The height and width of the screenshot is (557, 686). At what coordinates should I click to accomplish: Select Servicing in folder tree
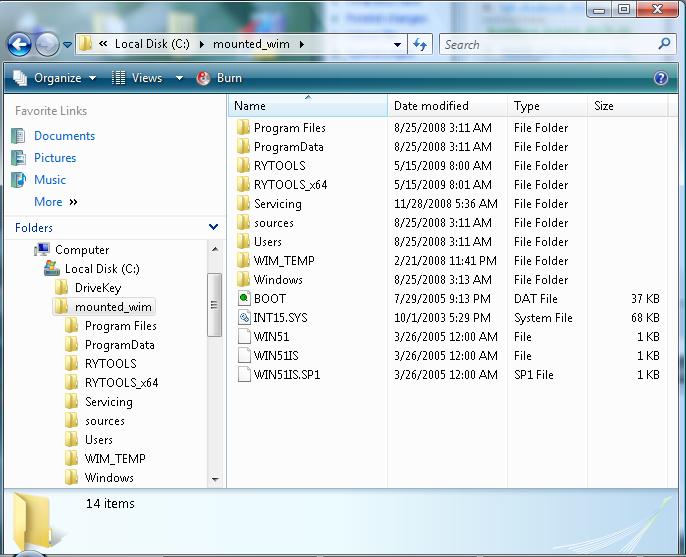pyautogui.click(x=108, y=402)
